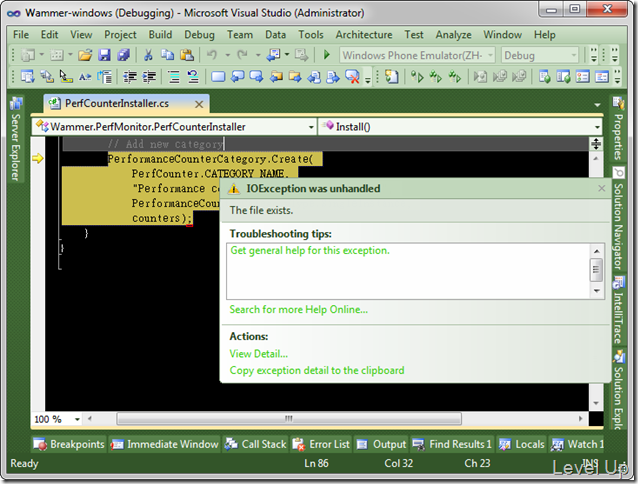Image resolution: width=638 pixels, height=484 pixels.
Task: Open the Output tab
Action: [381, 444]
